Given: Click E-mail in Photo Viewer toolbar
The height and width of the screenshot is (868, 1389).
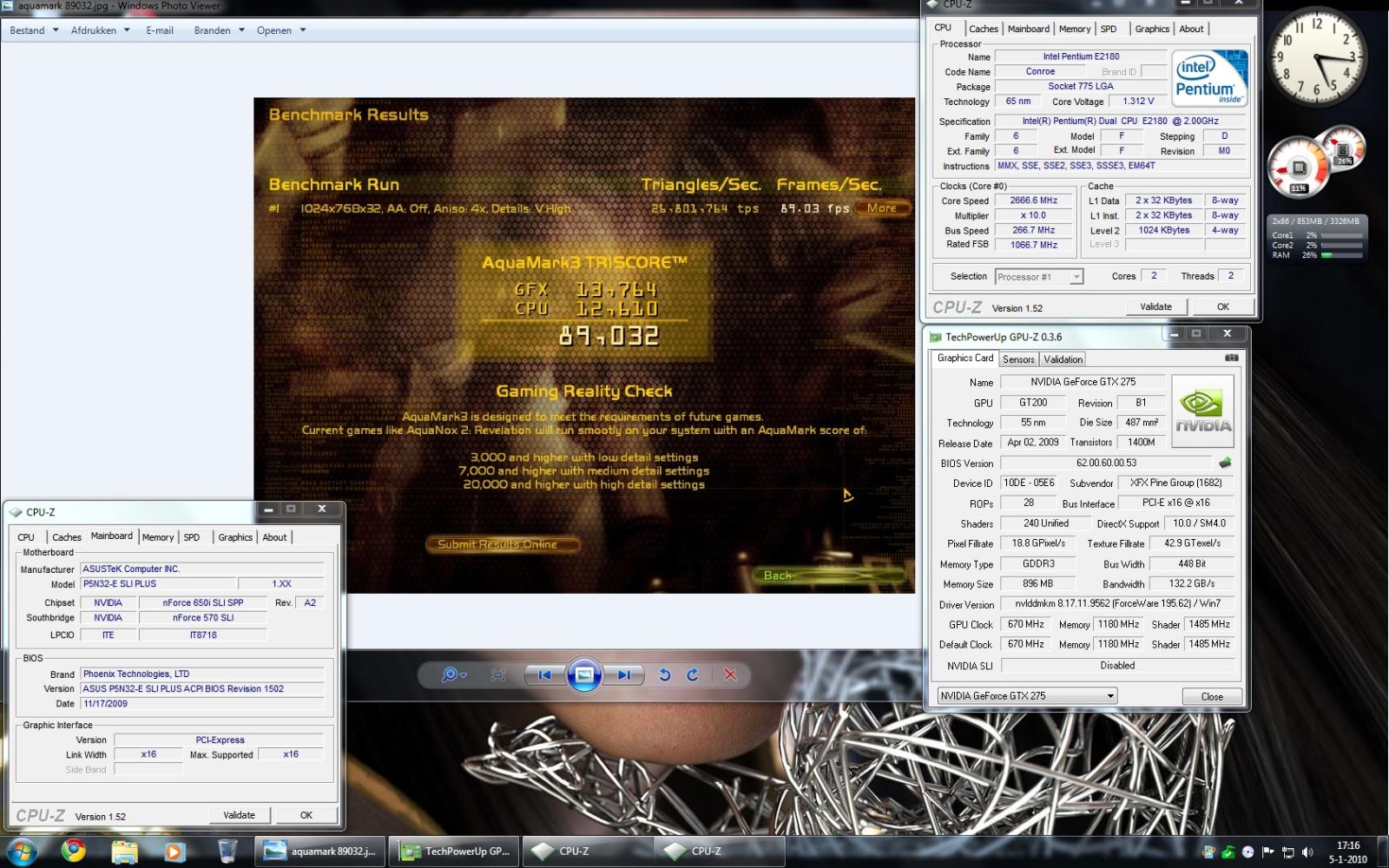Looking at the screenshot, I should click(x=160, y=30).
